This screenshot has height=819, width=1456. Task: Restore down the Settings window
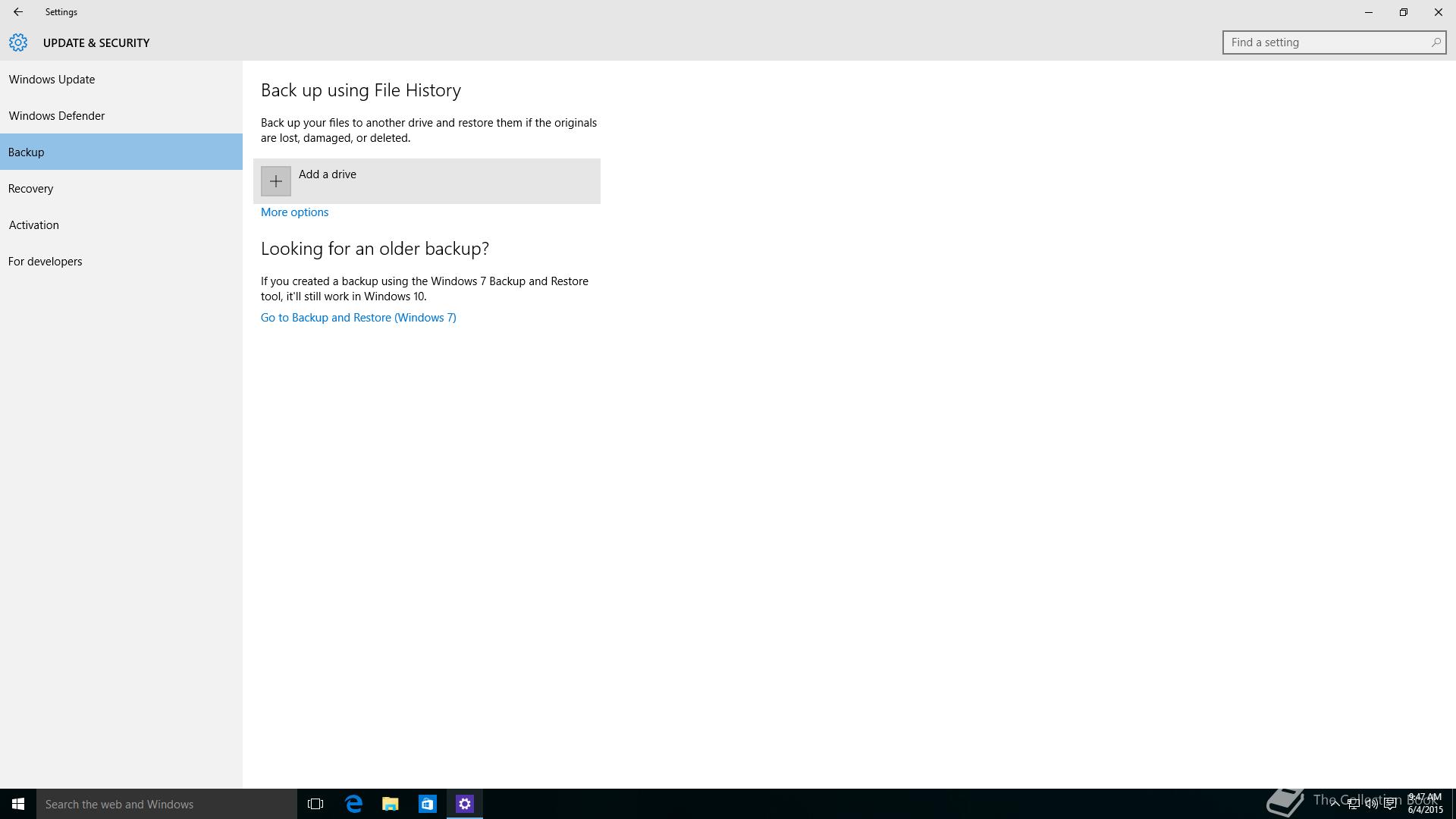pos(1403,12)
